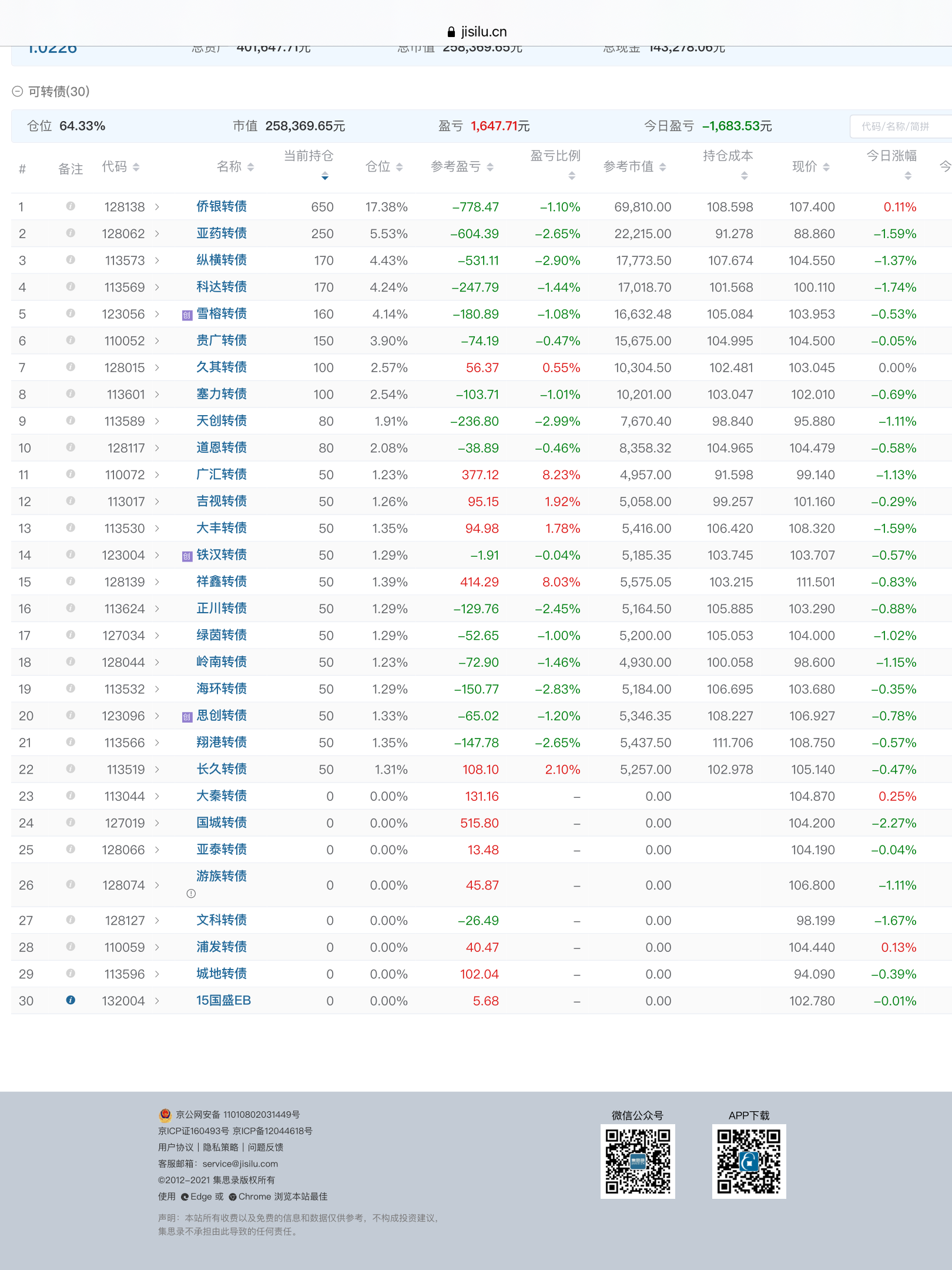Open note icon for 纵横转债 row
Screen dimensions: 952x1270
click(71, 259)
